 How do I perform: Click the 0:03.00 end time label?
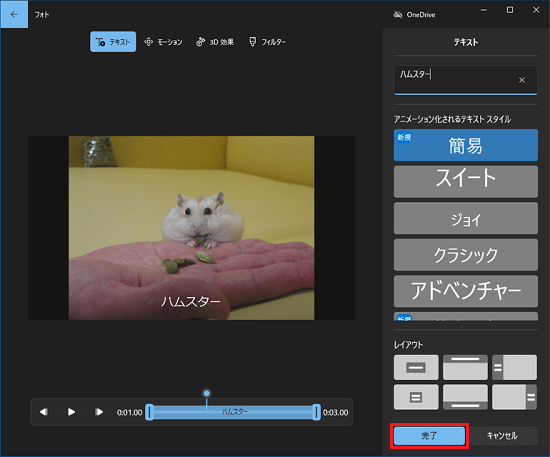335,412
